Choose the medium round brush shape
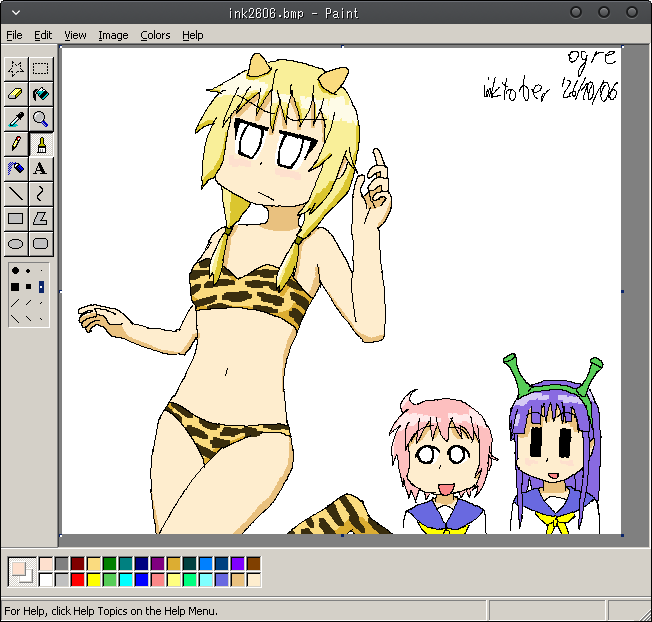The image size is (652, 622). point(28,271)
